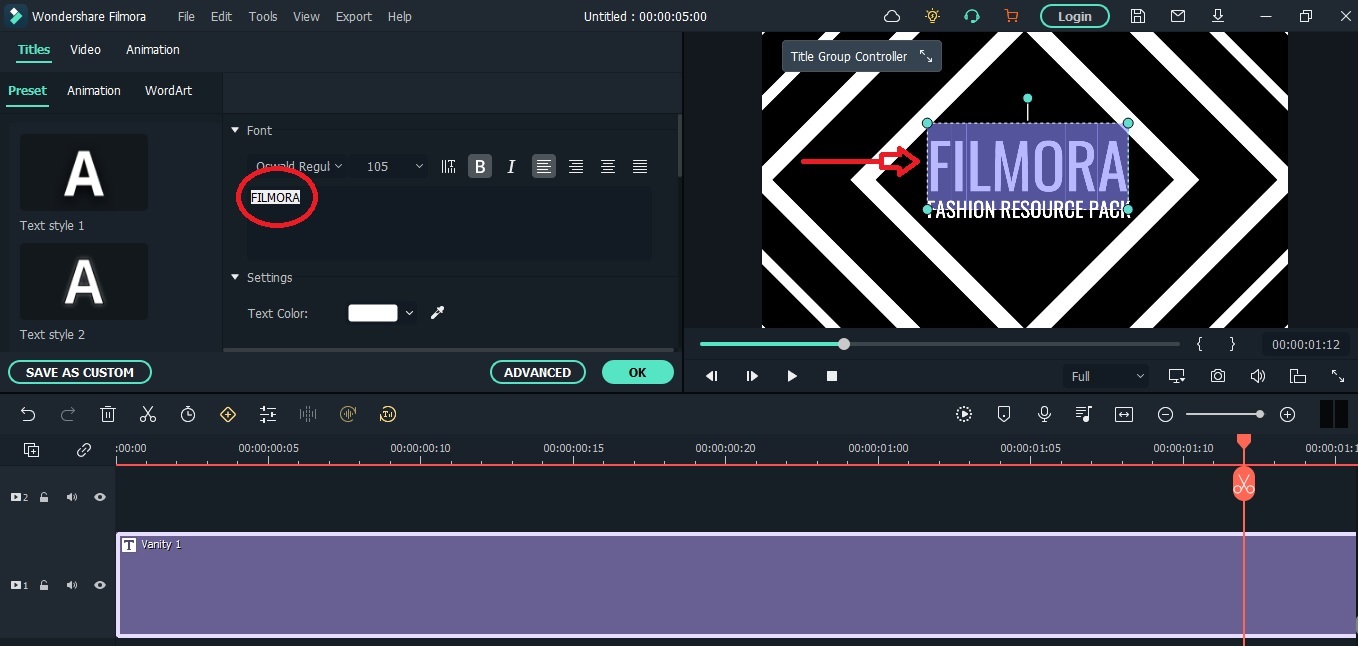Viewport: 1358px width, 646px height.
Task: Switch to the top Animation tab
Action: pyautogui.click(x=153, y=50)
